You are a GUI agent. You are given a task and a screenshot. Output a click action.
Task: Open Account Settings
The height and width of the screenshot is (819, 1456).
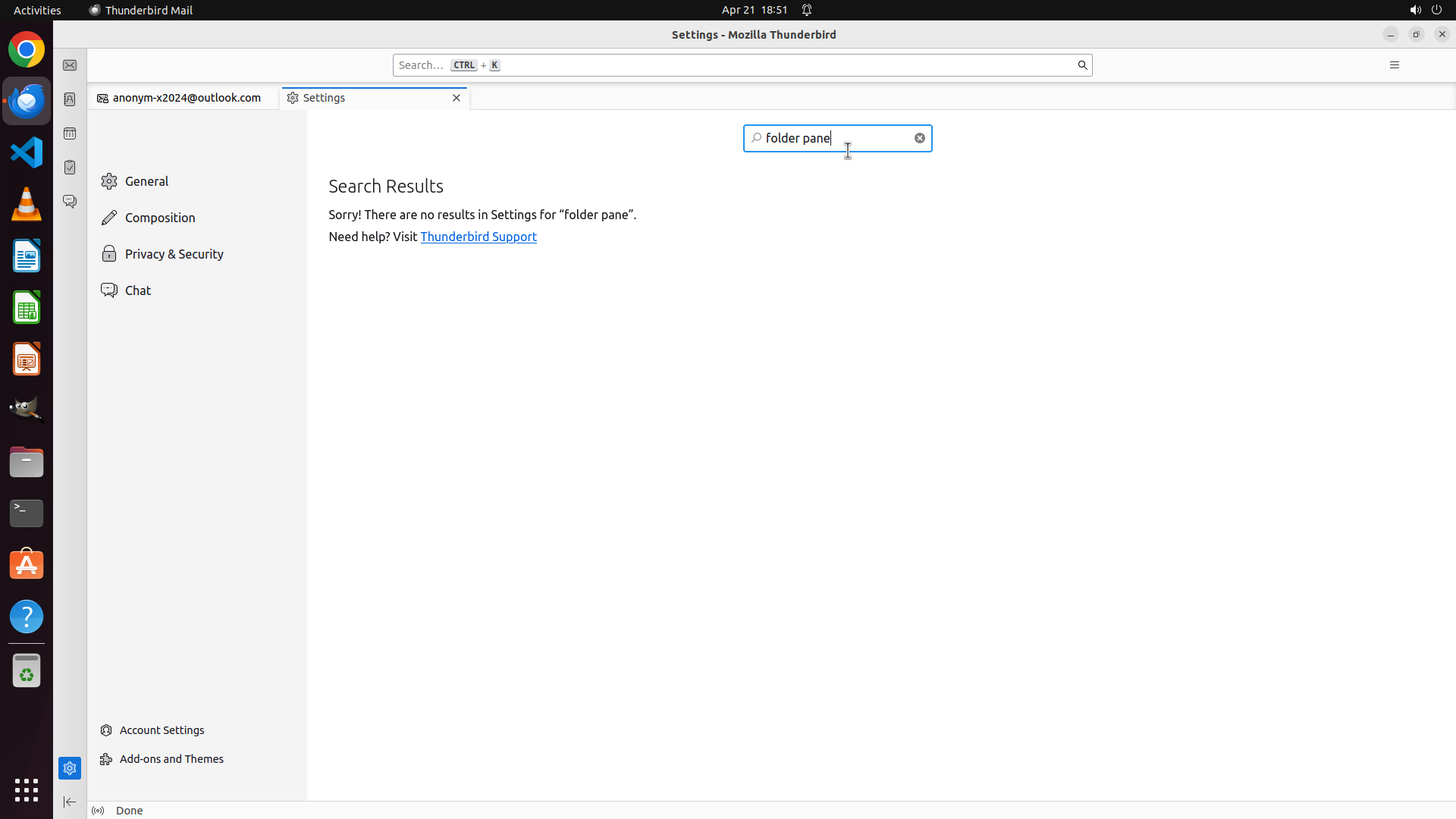tap(162, 730)
